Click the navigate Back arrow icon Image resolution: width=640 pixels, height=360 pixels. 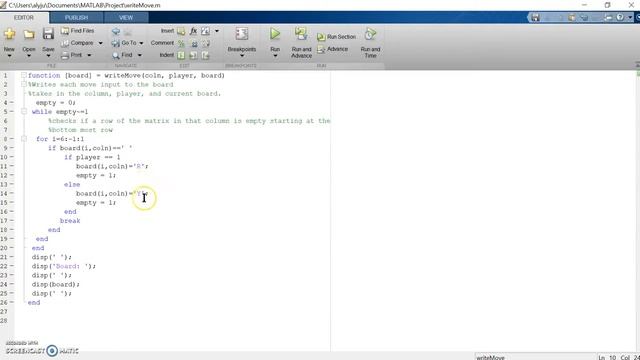click(x=116, y=31)
